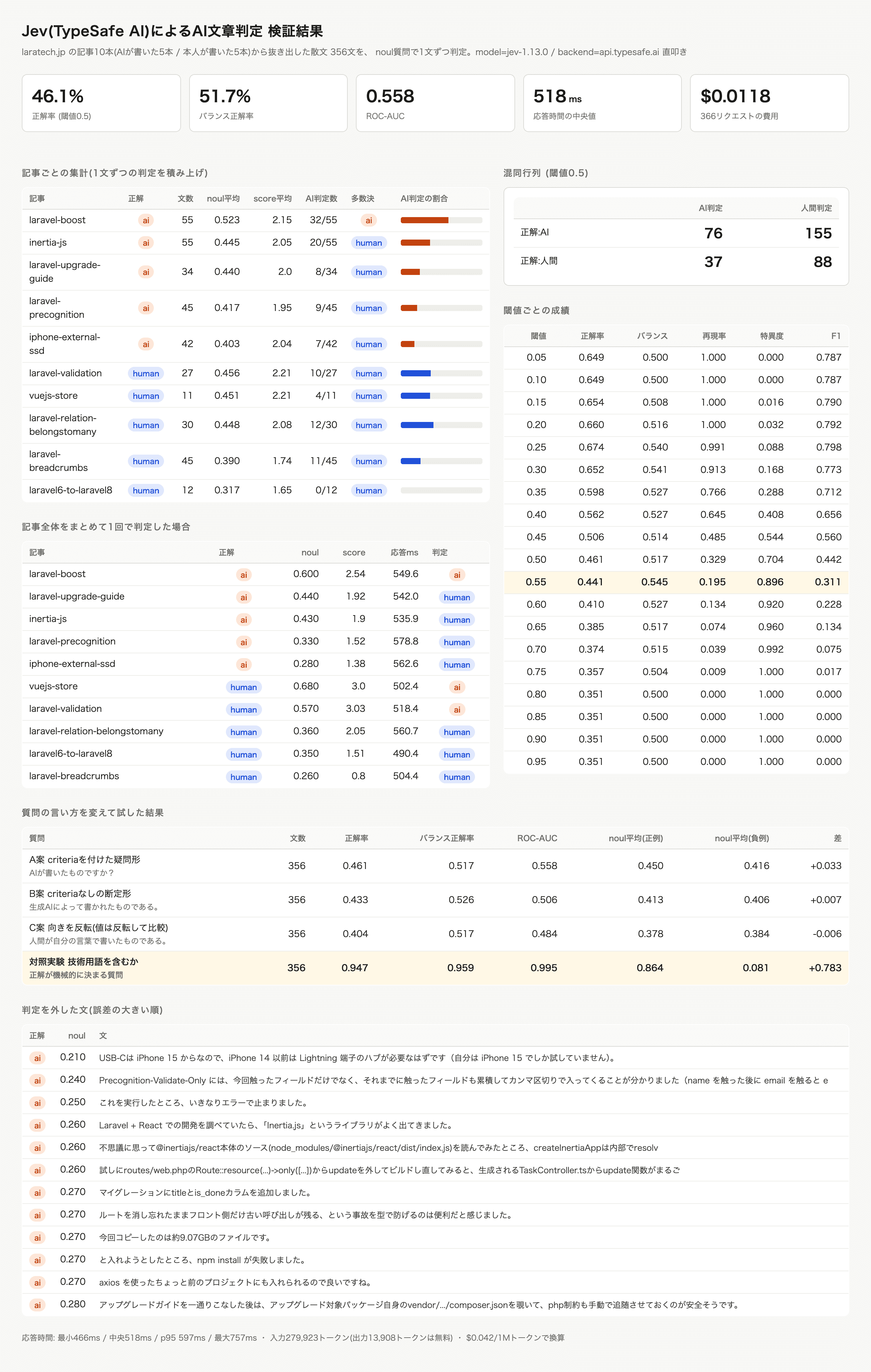This screenshot has height=1372, width=871.
Task: Select the highlighted threshold 0.55 row
Action: coord(676,582)
